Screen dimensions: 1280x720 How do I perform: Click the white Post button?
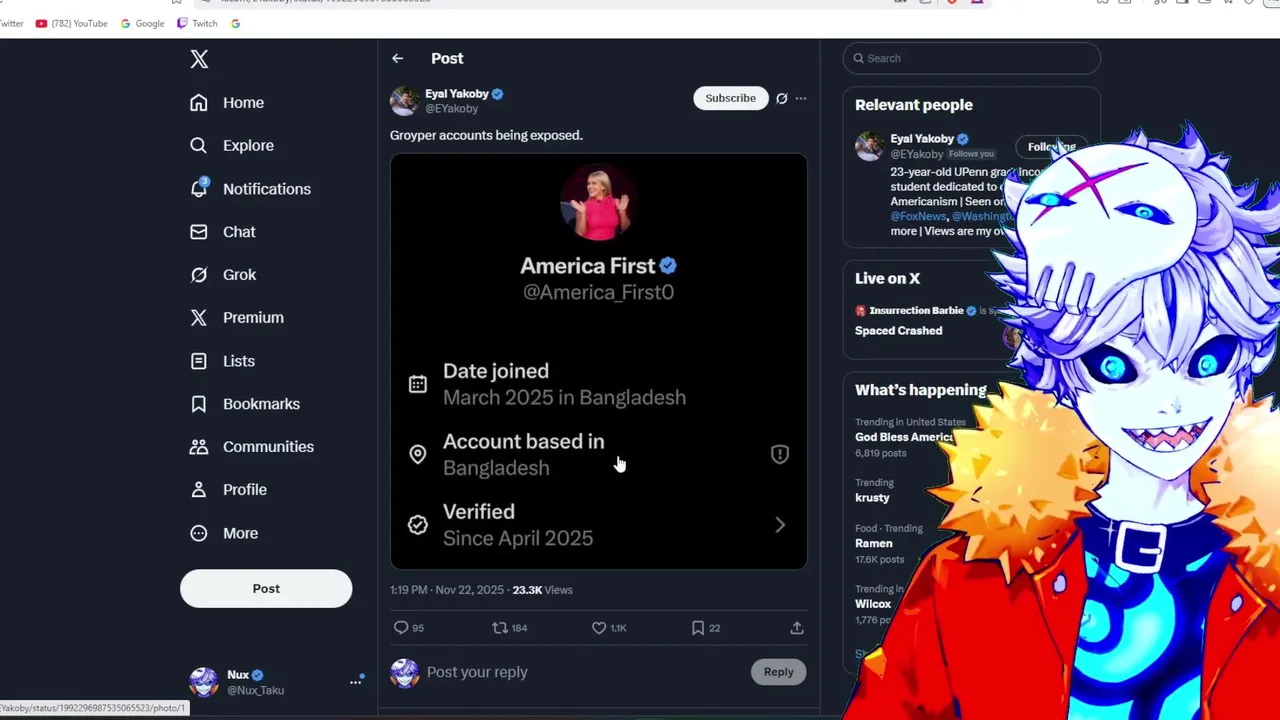click(x=266, y=589)
